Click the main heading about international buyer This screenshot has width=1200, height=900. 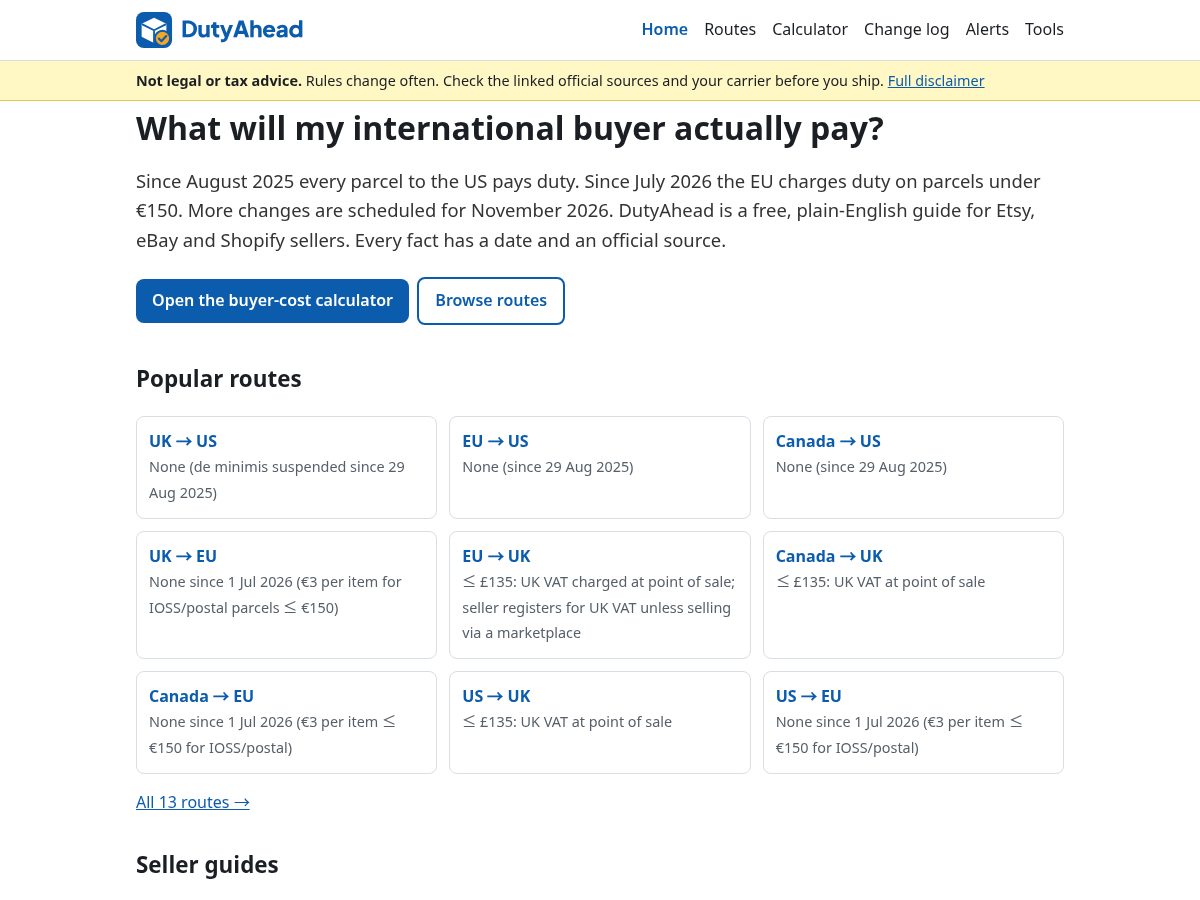[510, 129]
